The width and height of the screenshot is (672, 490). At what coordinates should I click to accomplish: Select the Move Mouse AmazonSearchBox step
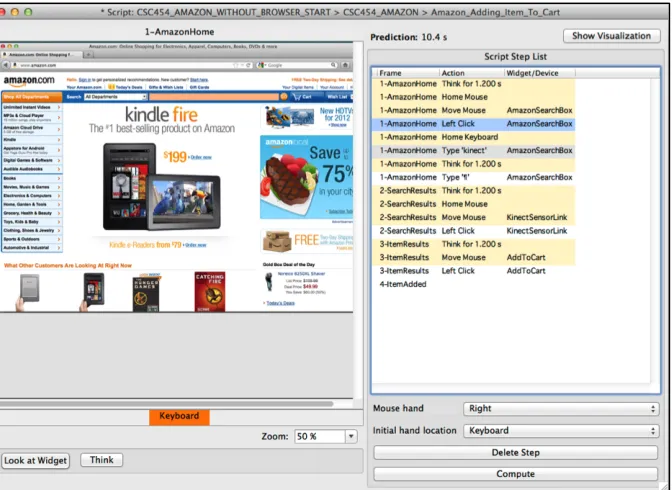[473, 110]
